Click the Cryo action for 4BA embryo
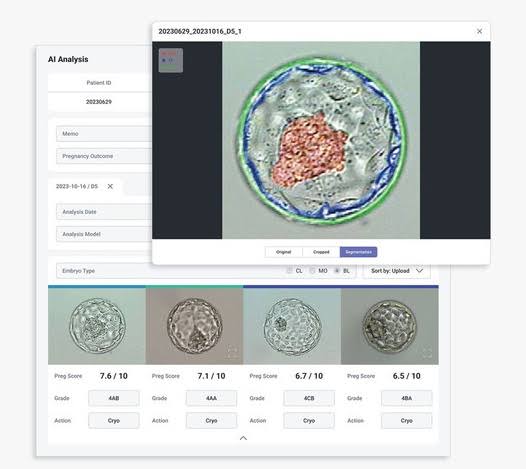The image size is (526, 469). [x=407, y=420]
